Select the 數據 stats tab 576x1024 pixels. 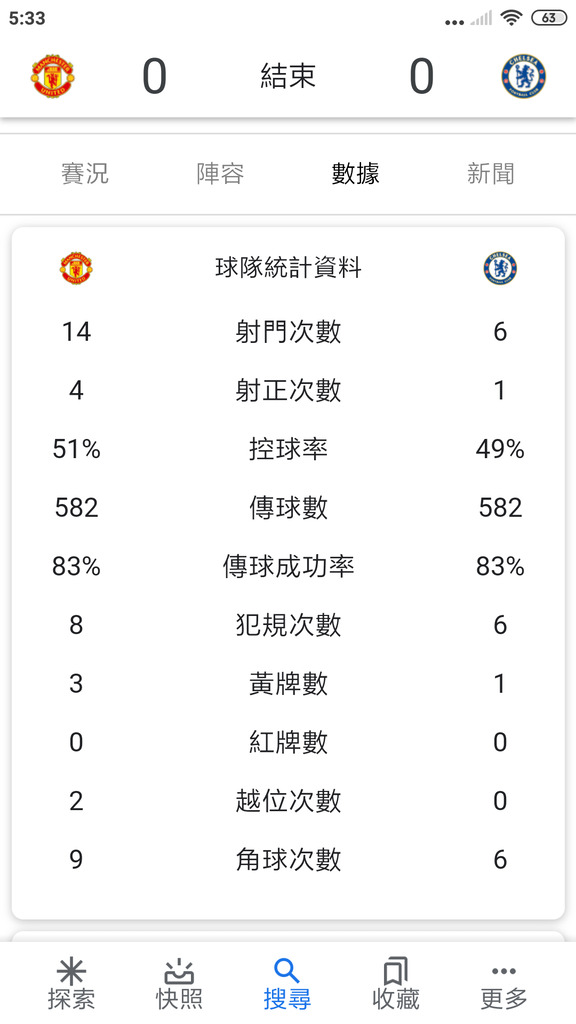click(355, 174)
